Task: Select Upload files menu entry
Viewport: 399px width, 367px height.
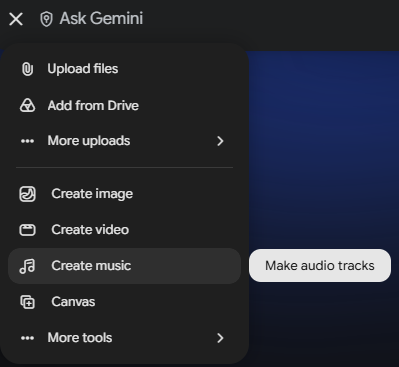Action: pyautogui.click(x=124, y=69)
